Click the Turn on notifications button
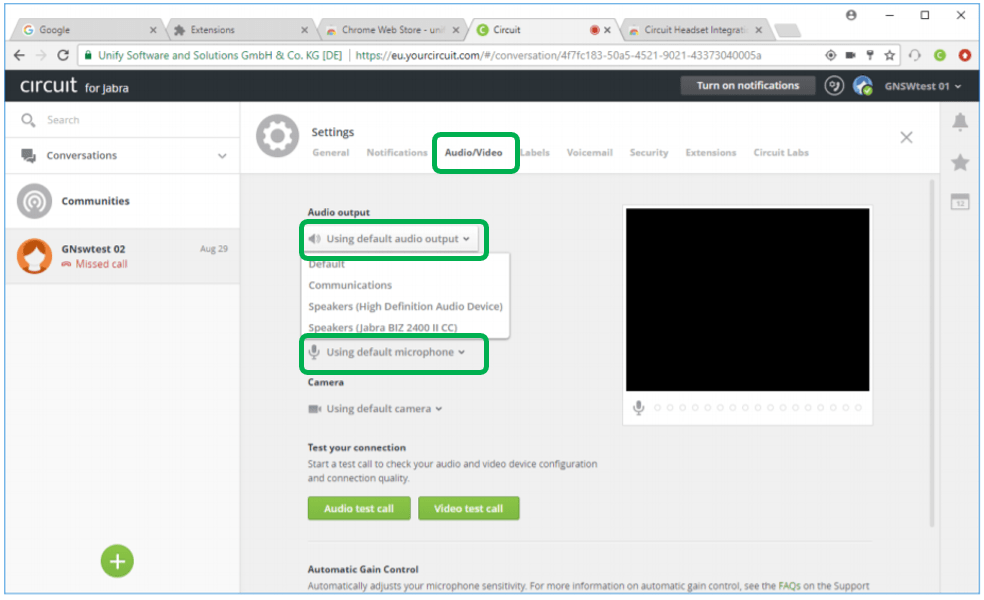Viewport: 984px width, 600px height. coord(747,86)
